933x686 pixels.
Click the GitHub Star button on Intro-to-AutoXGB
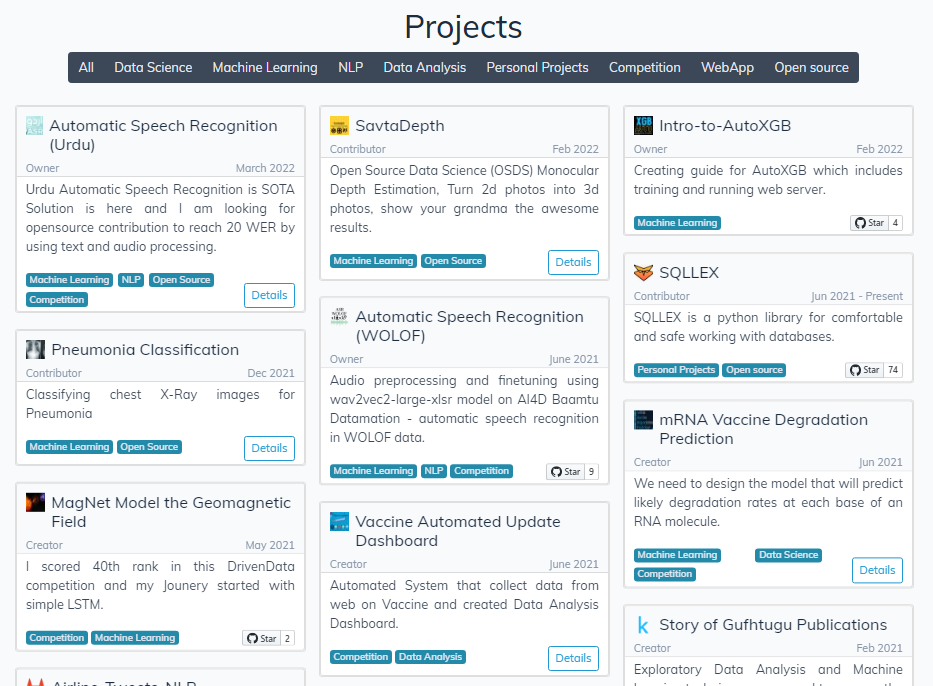(x=869, y=223)
